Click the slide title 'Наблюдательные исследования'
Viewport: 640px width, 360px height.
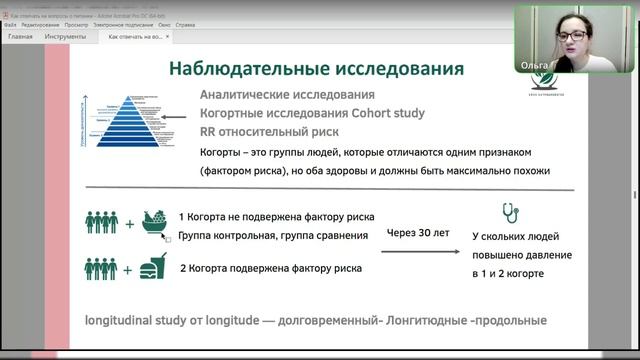tap(316, 68)
